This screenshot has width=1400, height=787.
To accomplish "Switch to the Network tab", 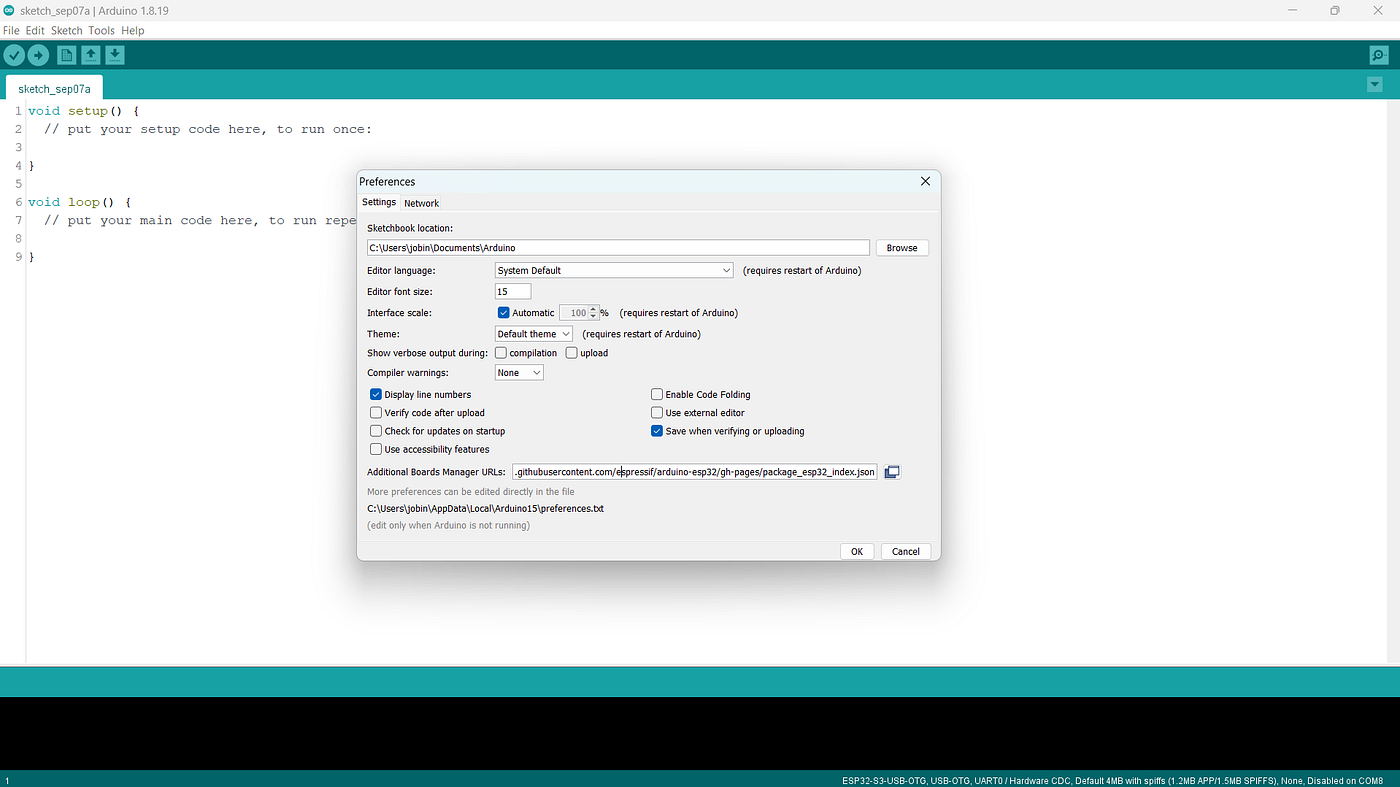I will (x=421, y=203).
